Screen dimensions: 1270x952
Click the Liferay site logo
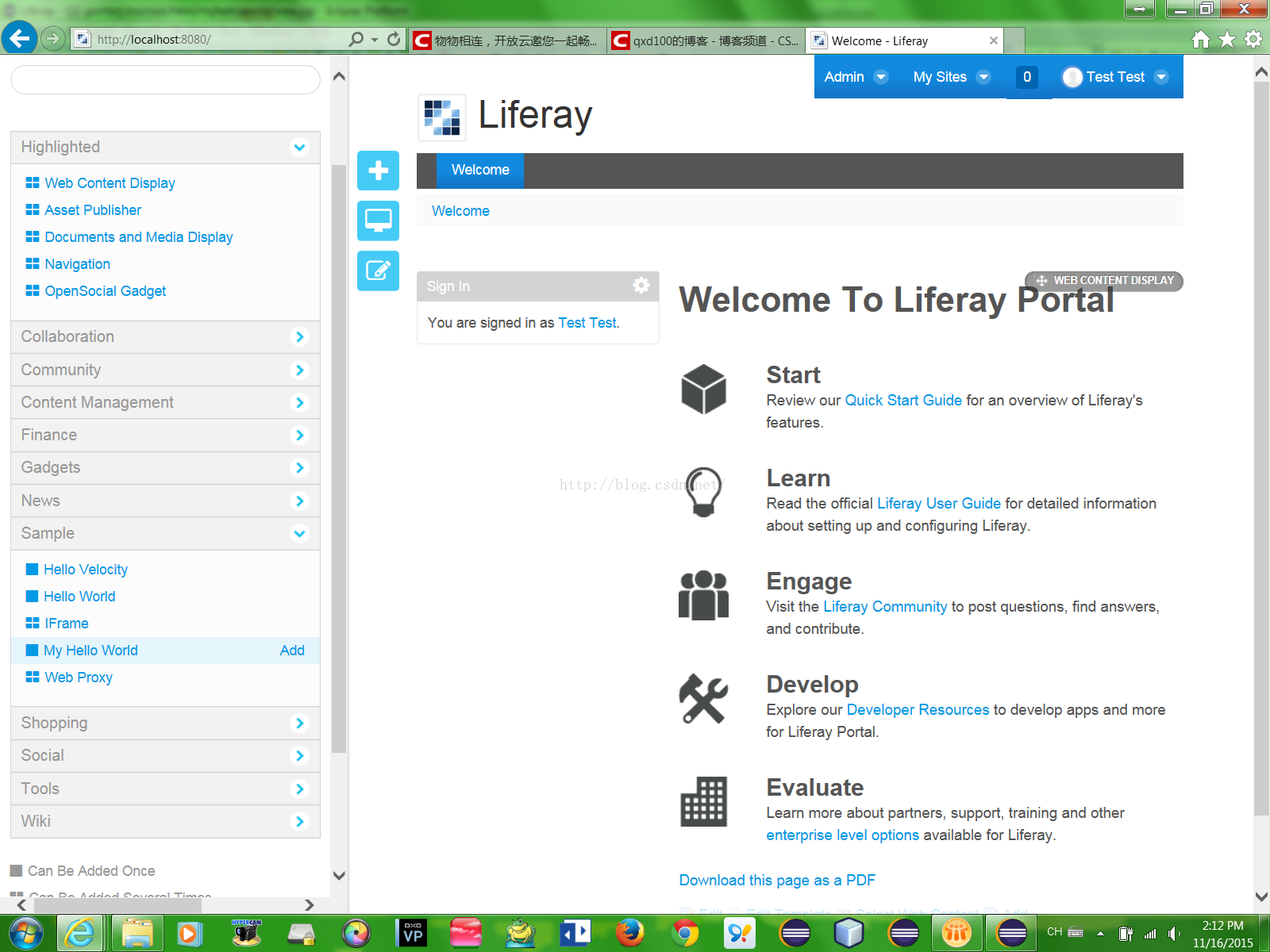point(442,117)
